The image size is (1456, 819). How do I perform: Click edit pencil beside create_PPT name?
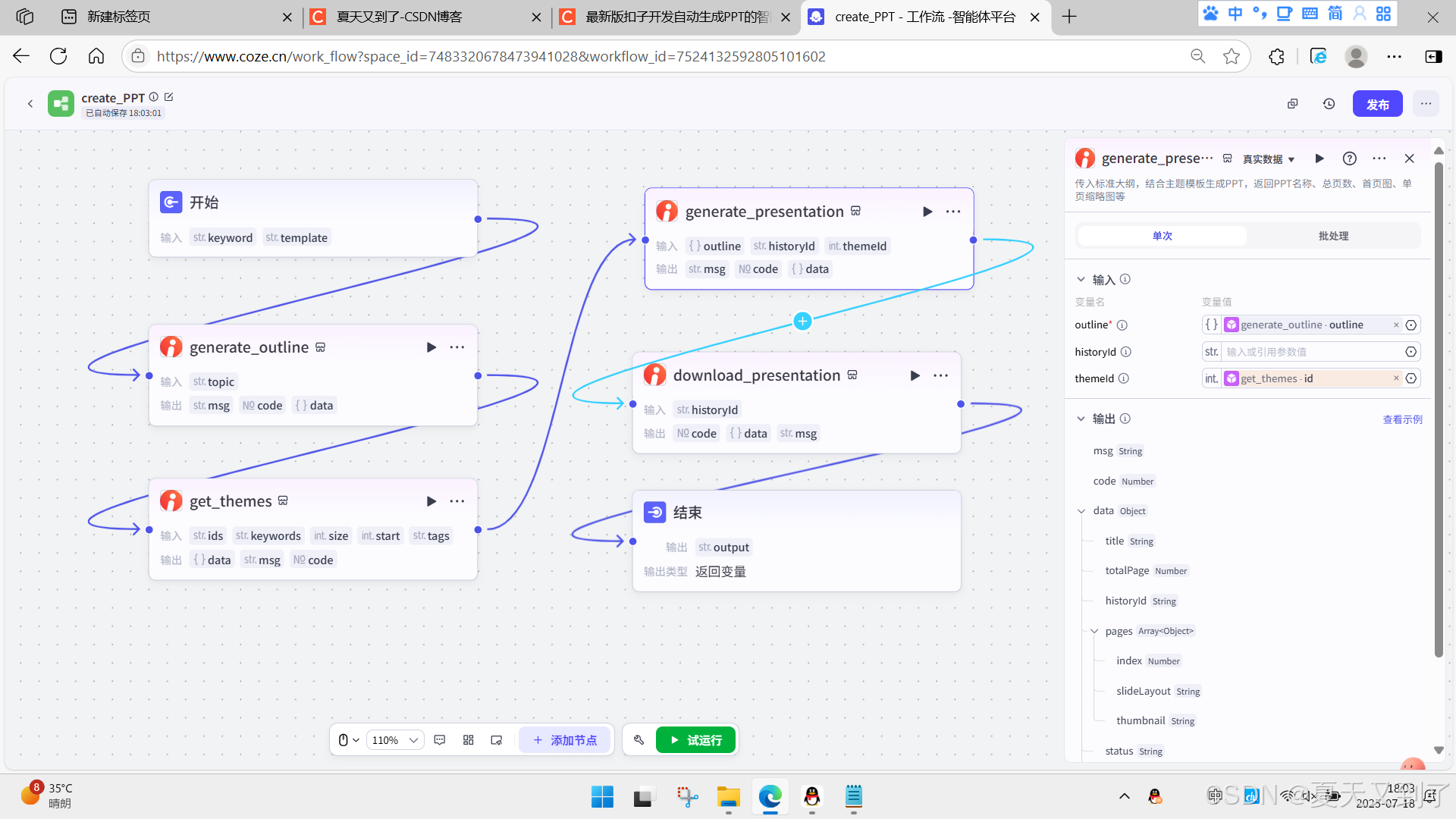point(169,97)
